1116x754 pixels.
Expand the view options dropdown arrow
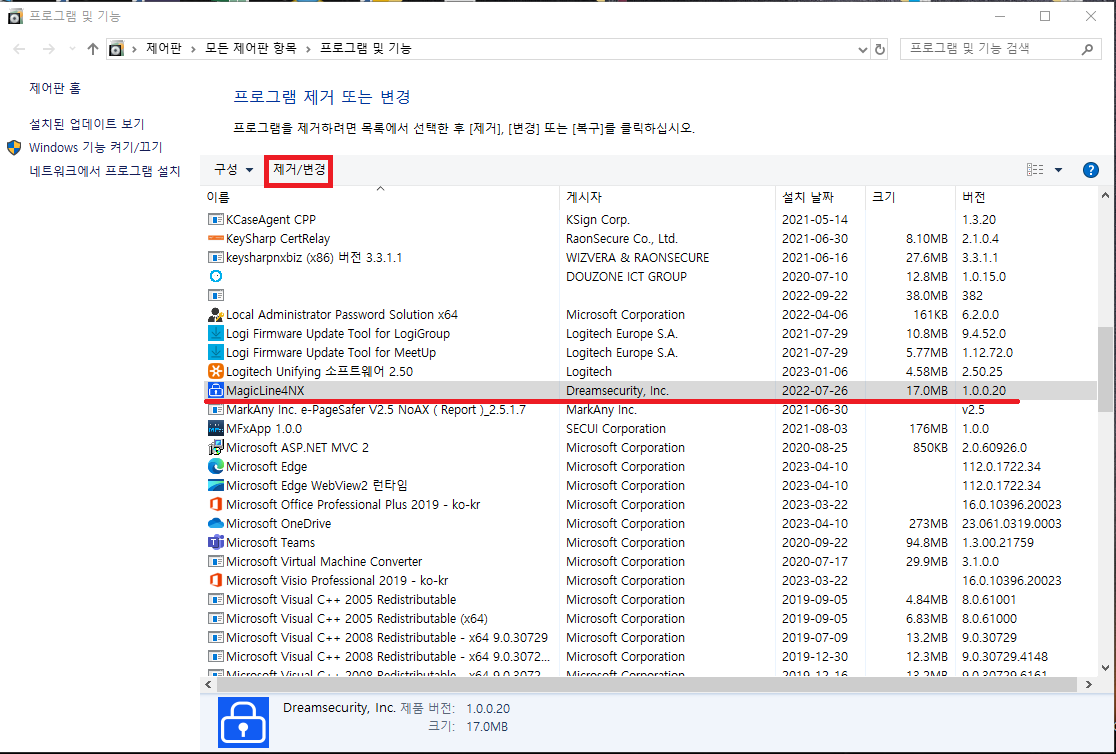[1058, 169]
